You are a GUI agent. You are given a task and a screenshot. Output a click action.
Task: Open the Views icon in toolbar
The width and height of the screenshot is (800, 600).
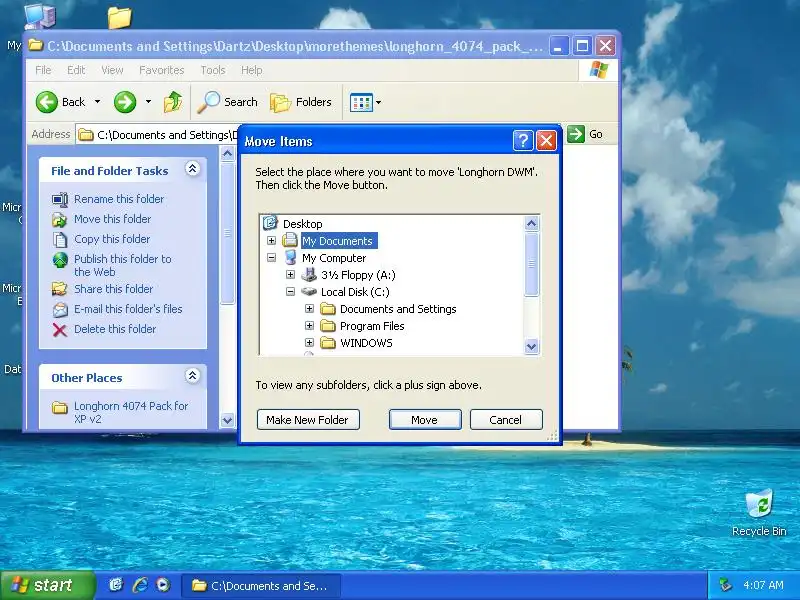click(x=361, y=103)
